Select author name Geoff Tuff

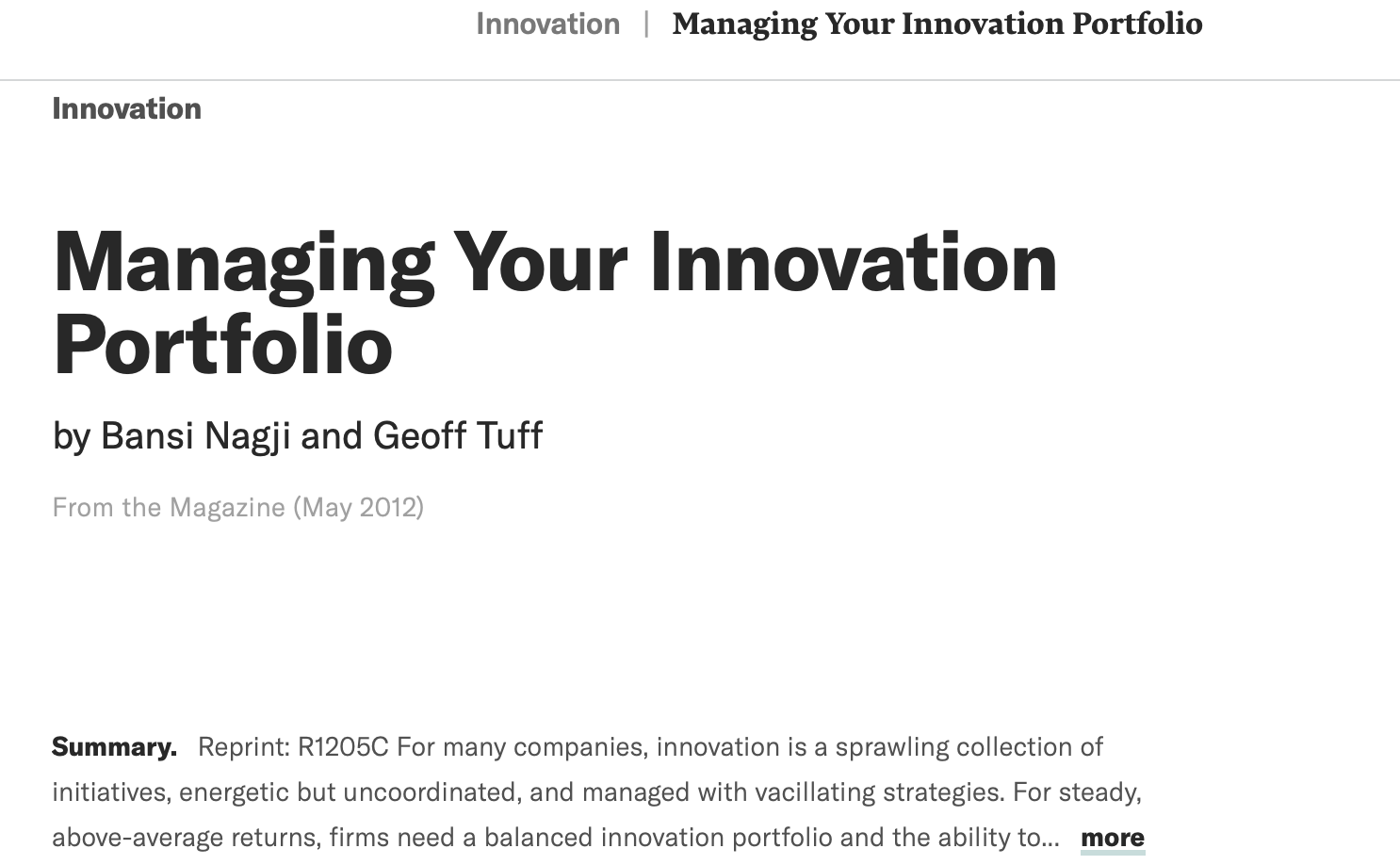pyautogui.click(x=458, y=436)
